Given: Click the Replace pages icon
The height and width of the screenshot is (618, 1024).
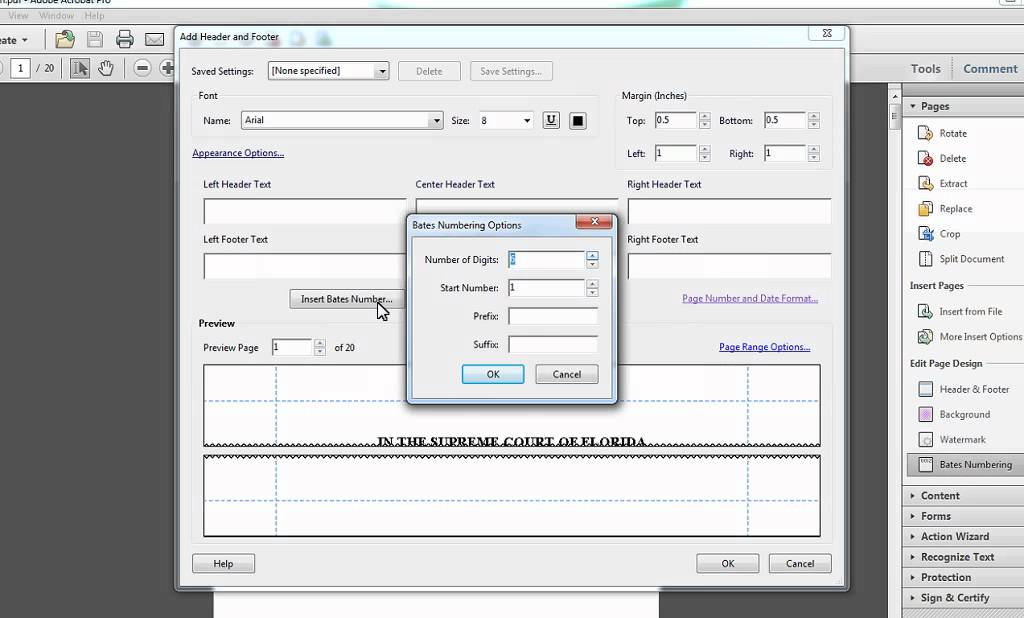Looking at the screenshot, I should tap(925, 208).
